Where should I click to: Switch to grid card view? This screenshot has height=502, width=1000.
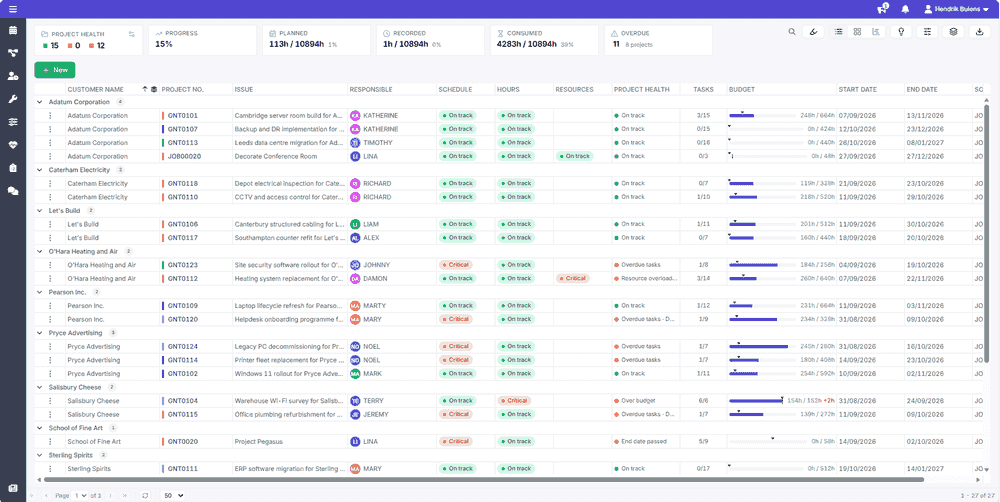(x=857, y=32)
